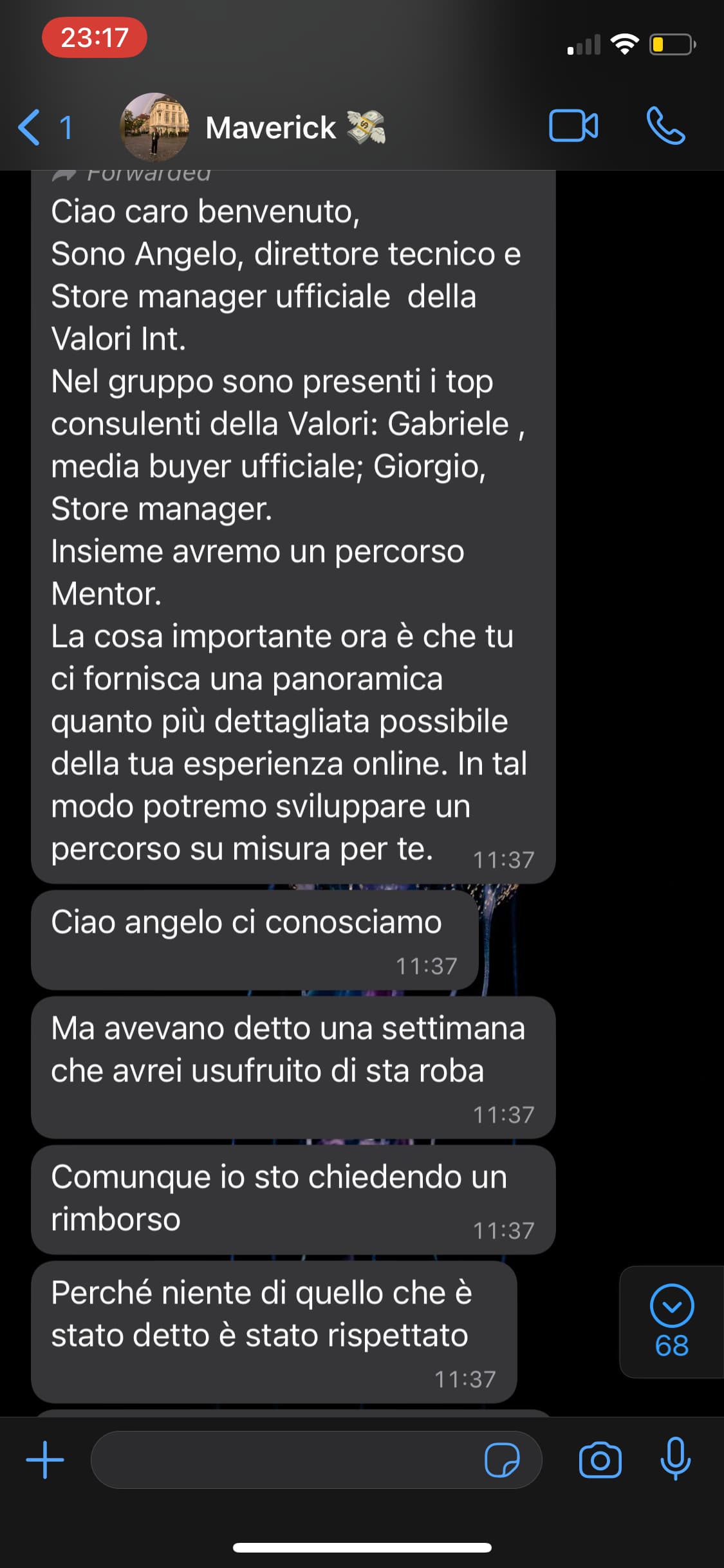This screenshot has height=1568, width=724.
Task: Tap the unread count next to back arrow
Action: 66,127
